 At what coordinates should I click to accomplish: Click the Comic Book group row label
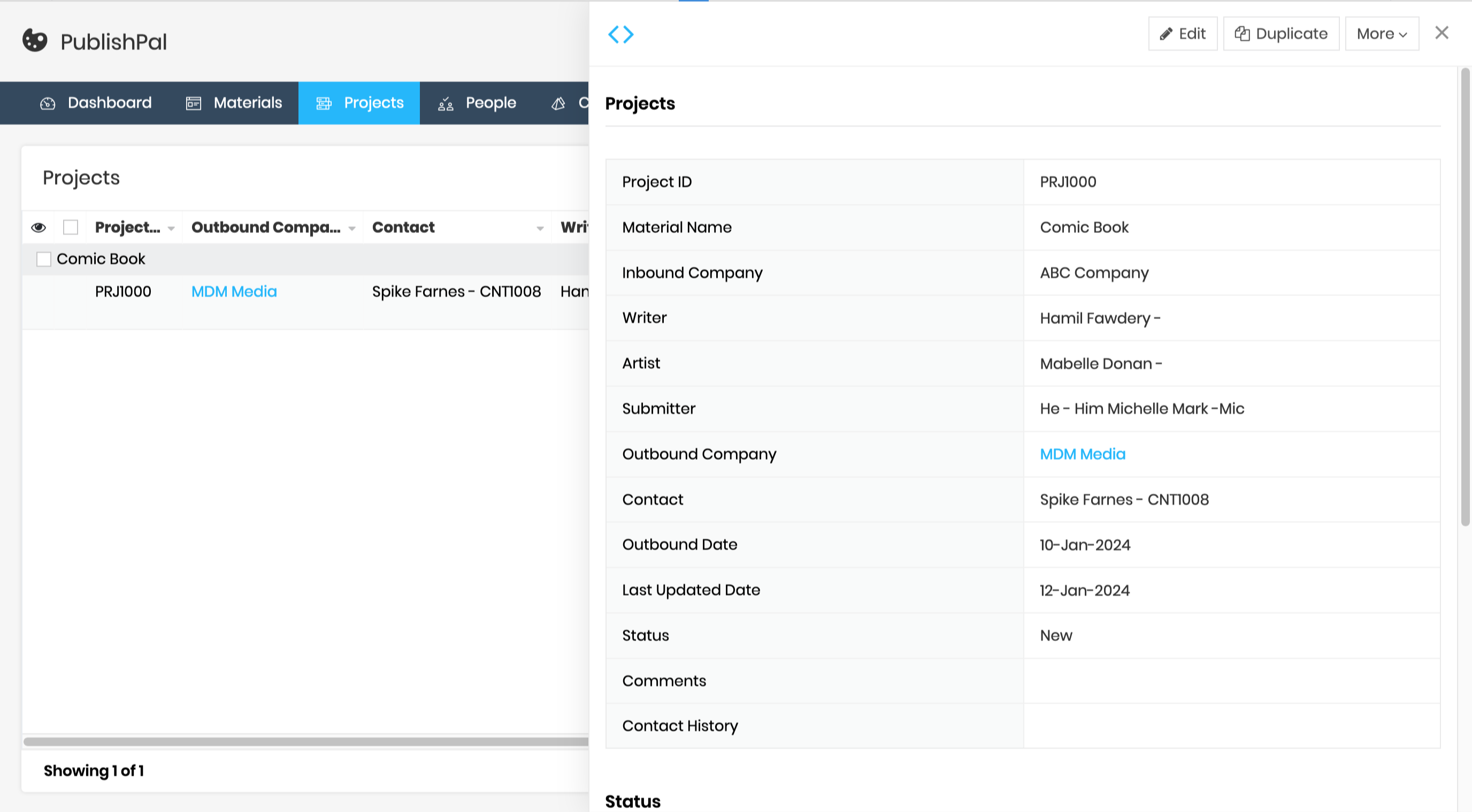pyautogui.click(x=101, y=259)
